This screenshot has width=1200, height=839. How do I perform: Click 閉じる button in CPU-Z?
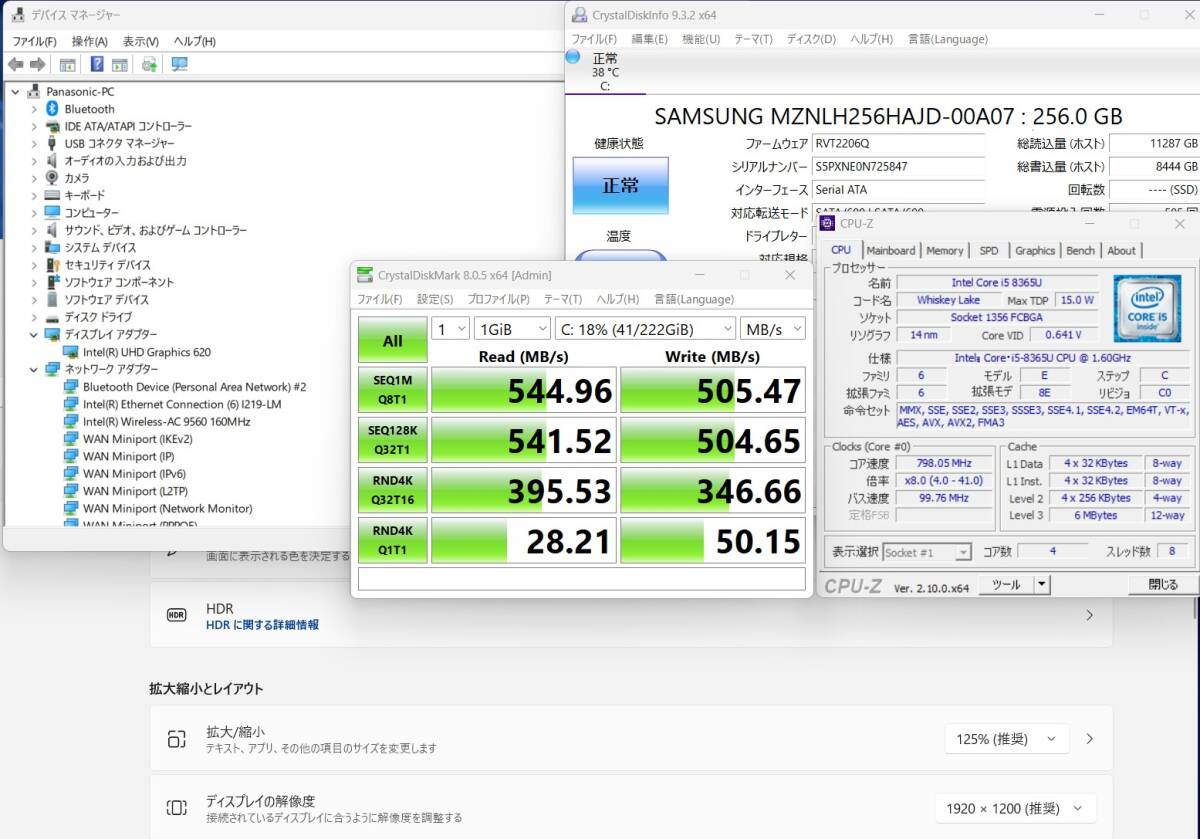point(1163,585)
